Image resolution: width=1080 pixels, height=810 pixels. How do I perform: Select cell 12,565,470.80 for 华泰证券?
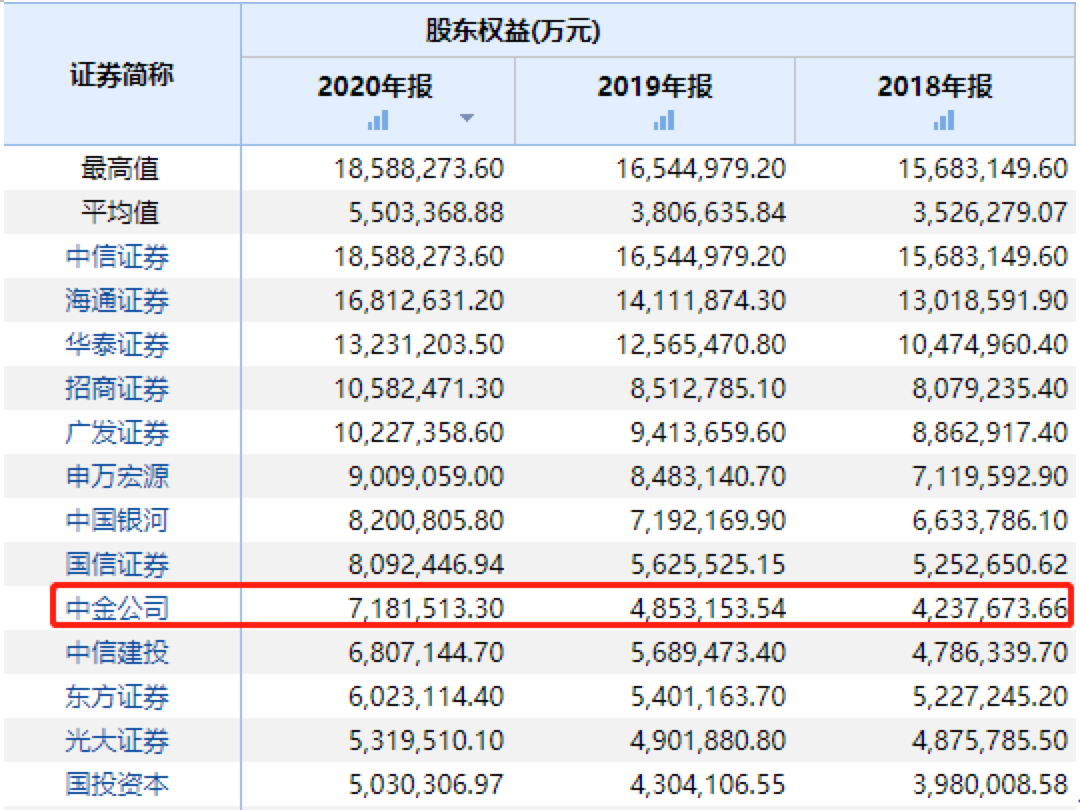[701, 344]
